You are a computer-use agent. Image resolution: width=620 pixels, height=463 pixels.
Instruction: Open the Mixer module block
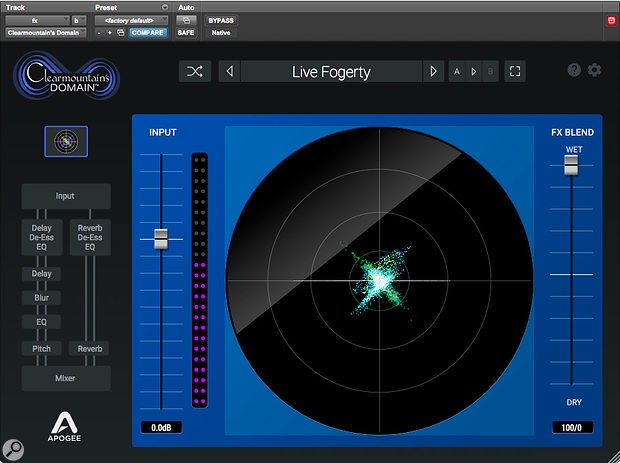coord(66,378)
